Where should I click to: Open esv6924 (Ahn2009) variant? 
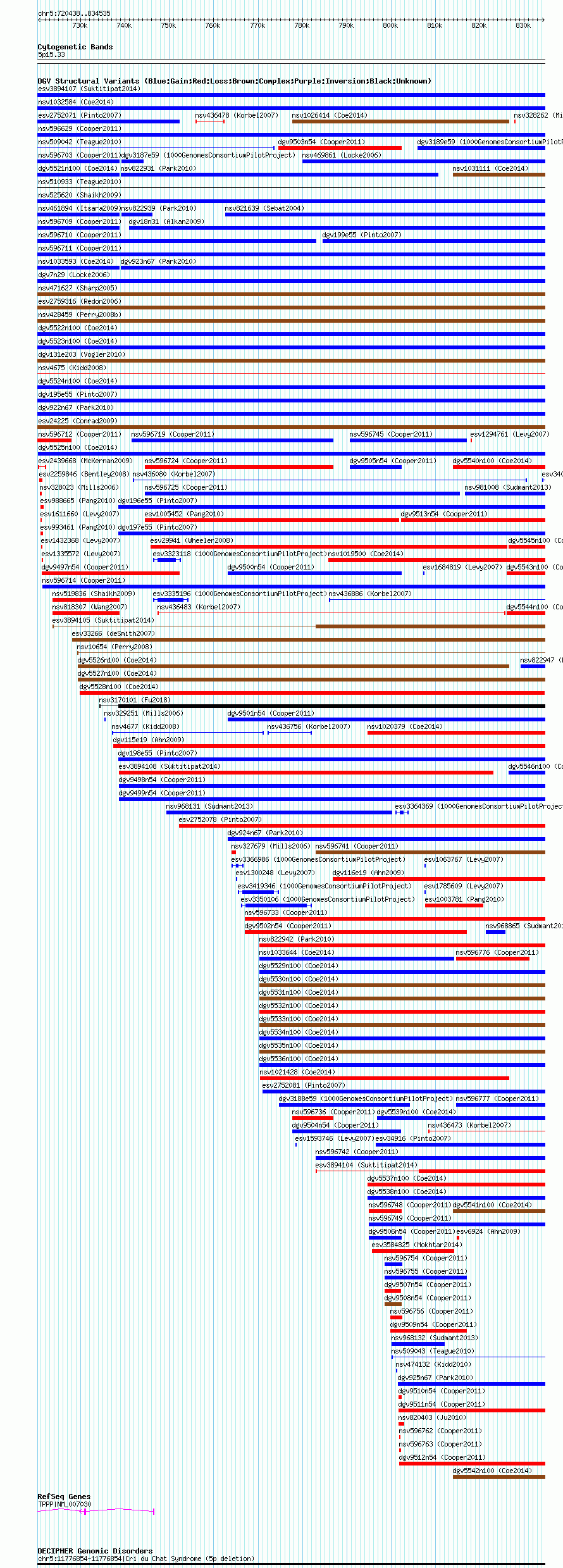[488, 1231]
